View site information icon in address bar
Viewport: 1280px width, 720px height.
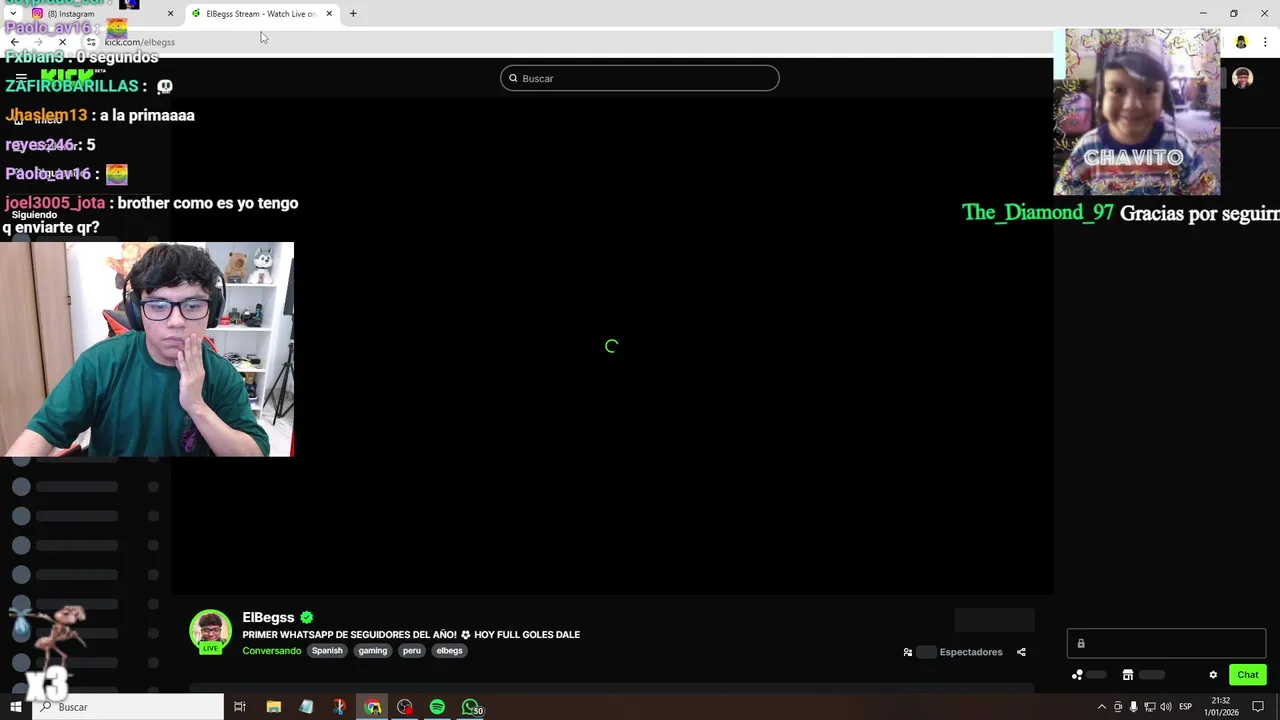click(x=91, y=42)
